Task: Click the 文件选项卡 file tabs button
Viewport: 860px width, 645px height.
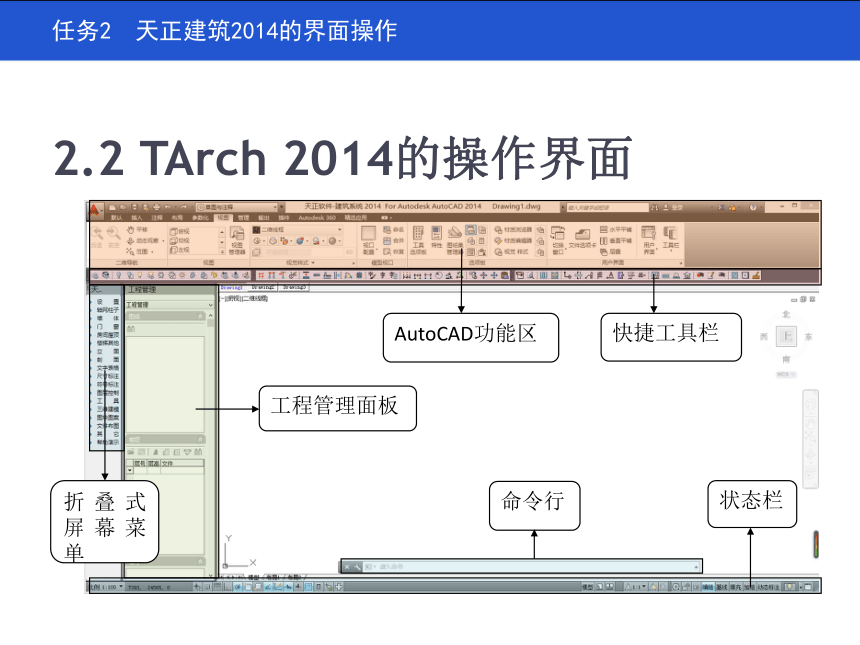Action: click(x=582, y=238)
